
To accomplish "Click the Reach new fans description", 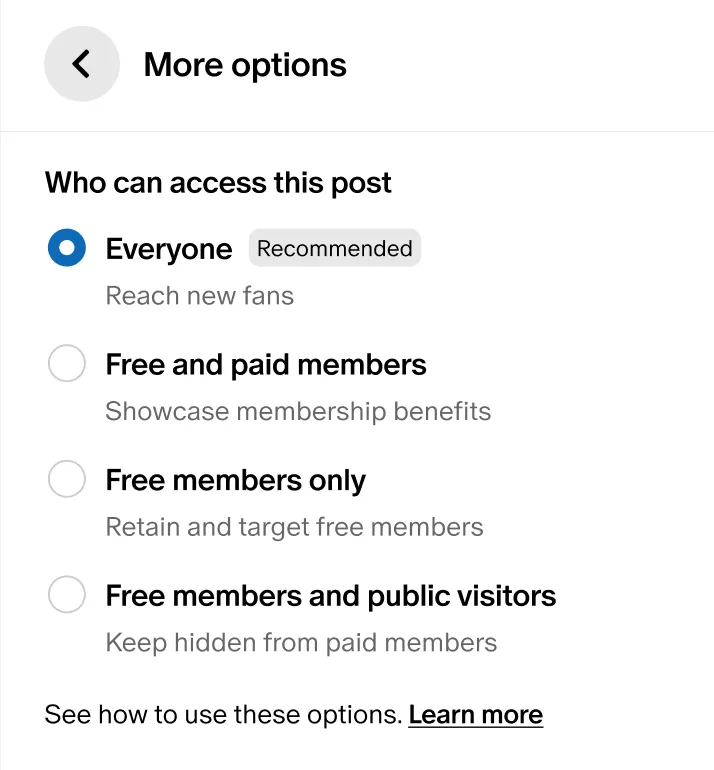I will pyautogui.click(x=200, y=296).
